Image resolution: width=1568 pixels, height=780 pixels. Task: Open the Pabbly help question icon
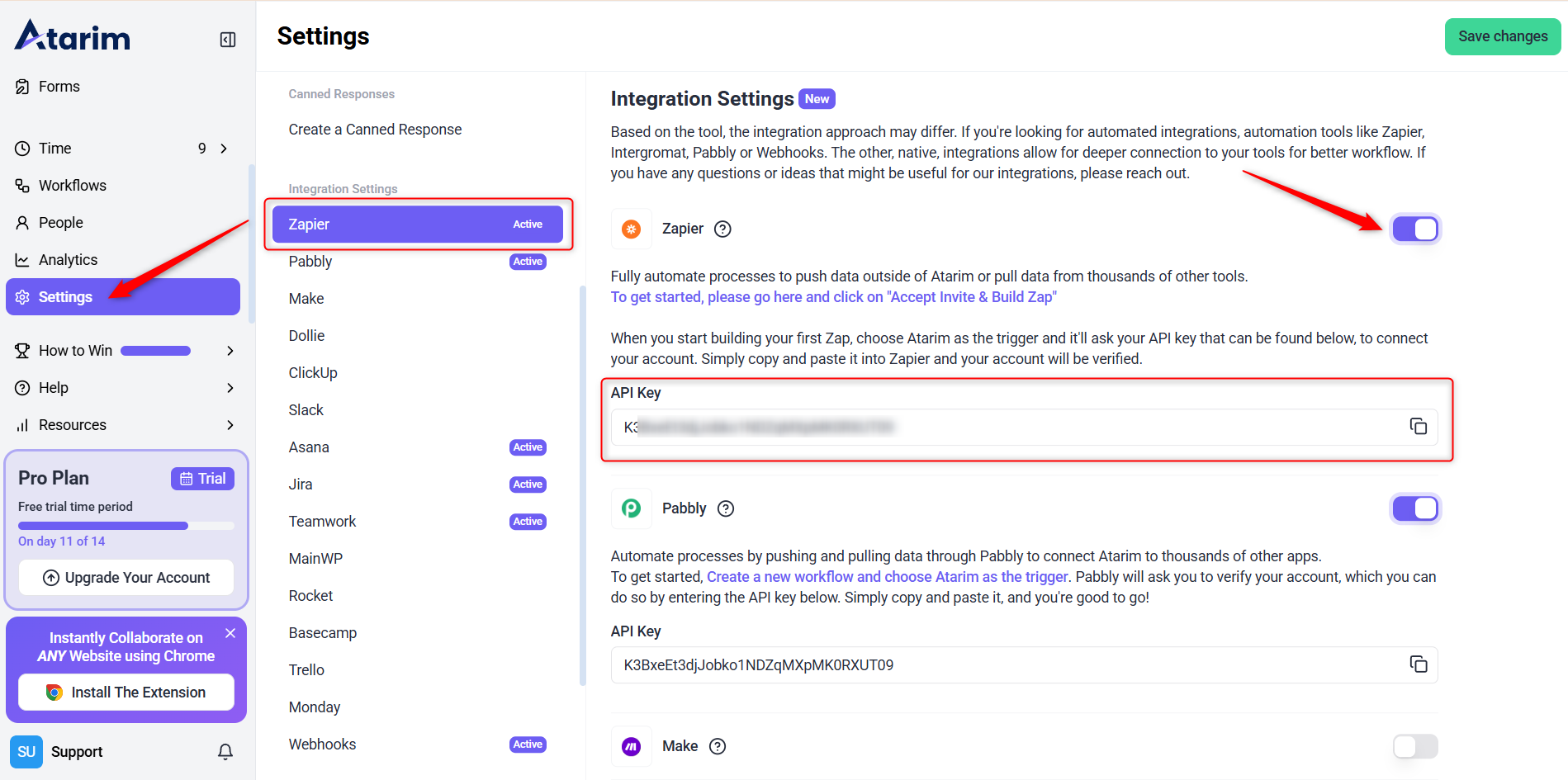coord(726,509)
